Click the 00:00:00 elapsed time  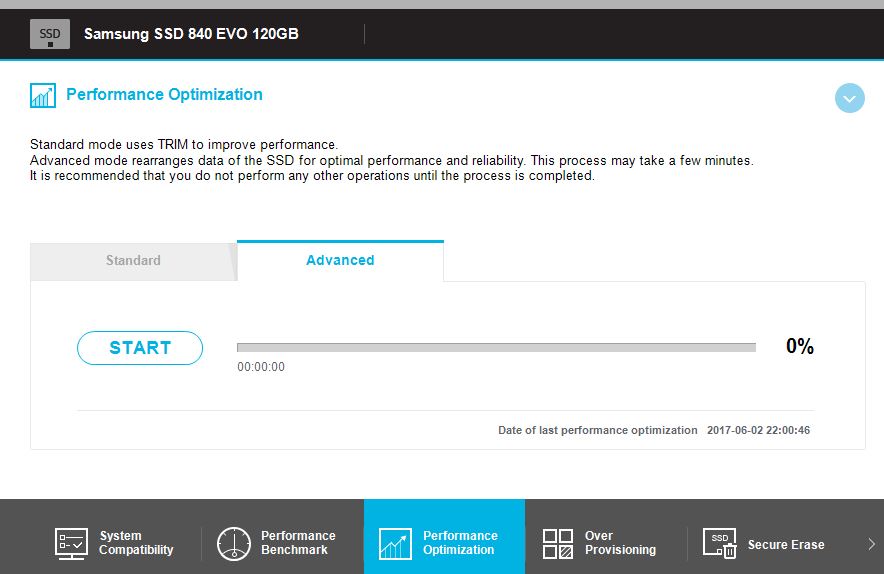pos(261,367)
